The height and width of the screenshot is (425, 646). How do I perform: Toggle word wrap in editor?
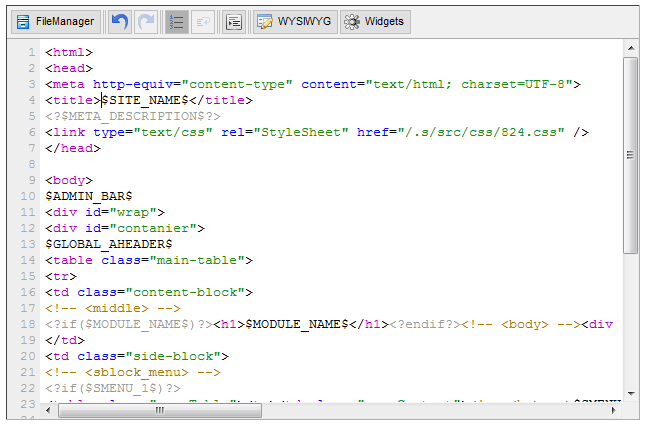click(x=202, y=21)
